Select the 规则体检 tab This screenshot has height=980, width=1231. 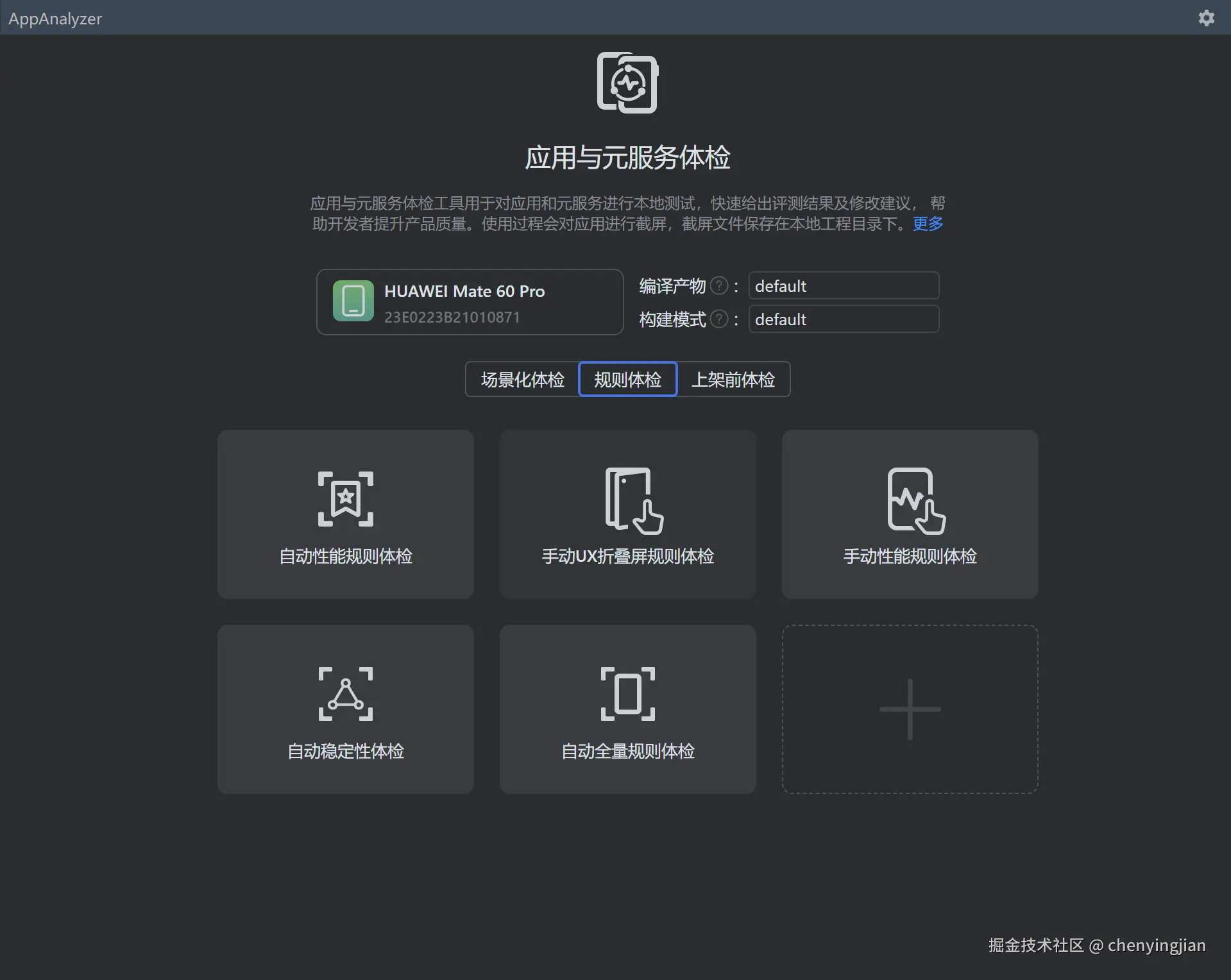coord(627,379)
